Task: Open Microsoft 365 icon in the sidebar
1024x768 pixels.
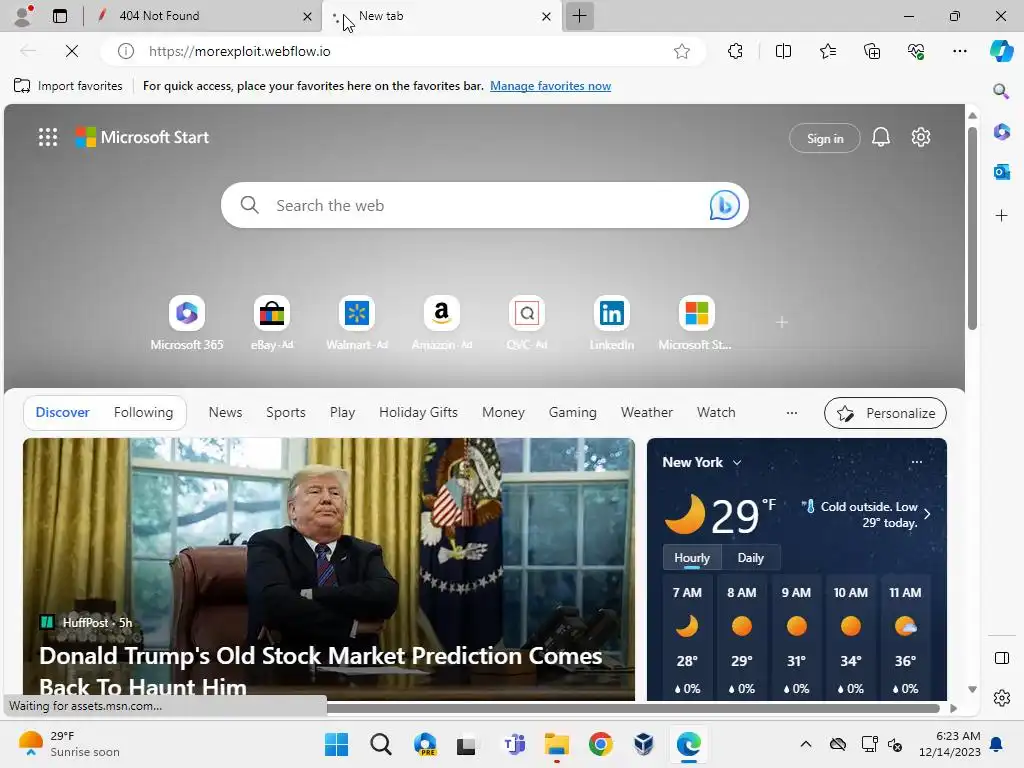Action: click(x=1001, y=132)
